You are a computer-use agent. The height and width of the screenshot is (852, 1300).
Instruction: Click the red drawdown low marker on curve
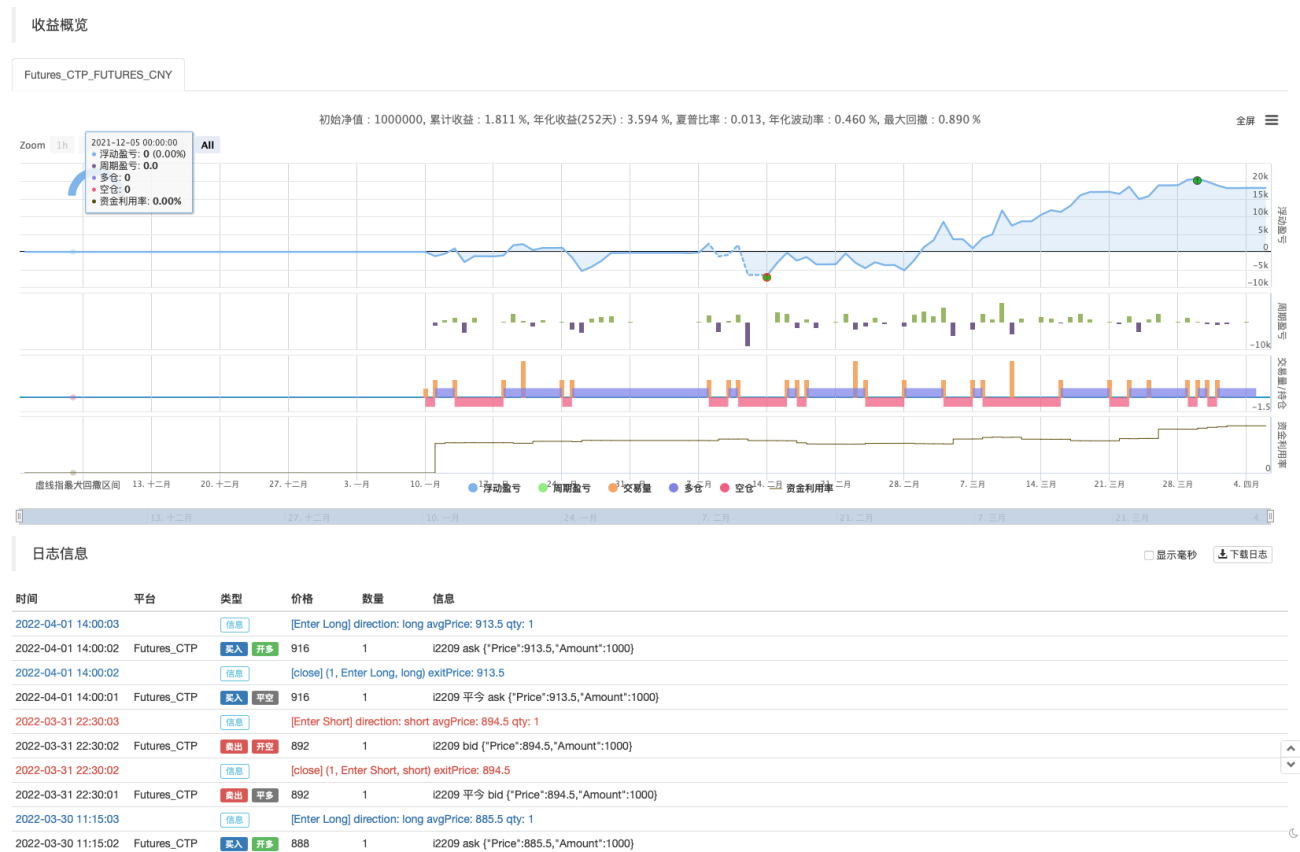coord(766,276)
